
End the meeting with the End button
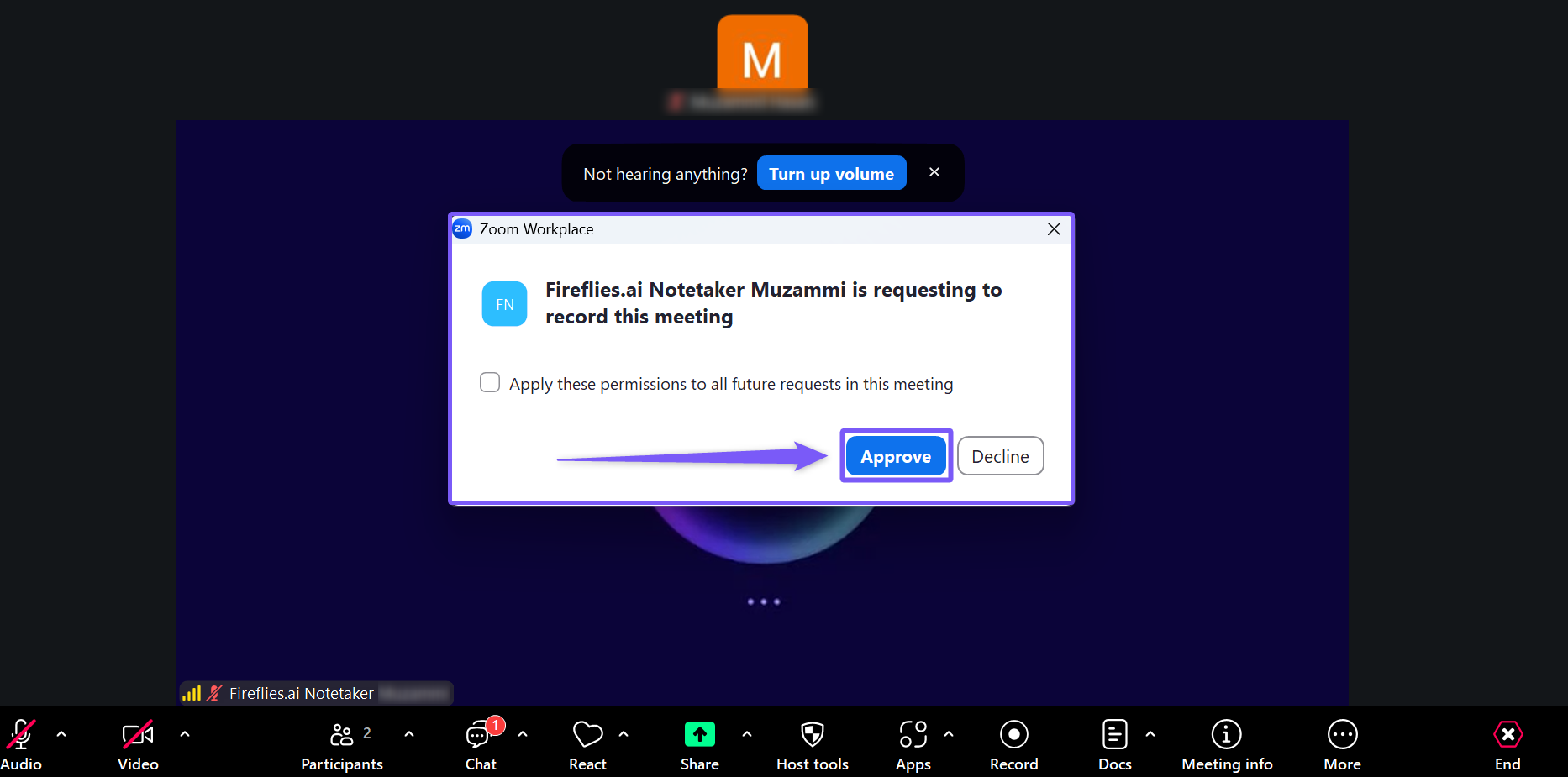click(x=1507, y=744)
